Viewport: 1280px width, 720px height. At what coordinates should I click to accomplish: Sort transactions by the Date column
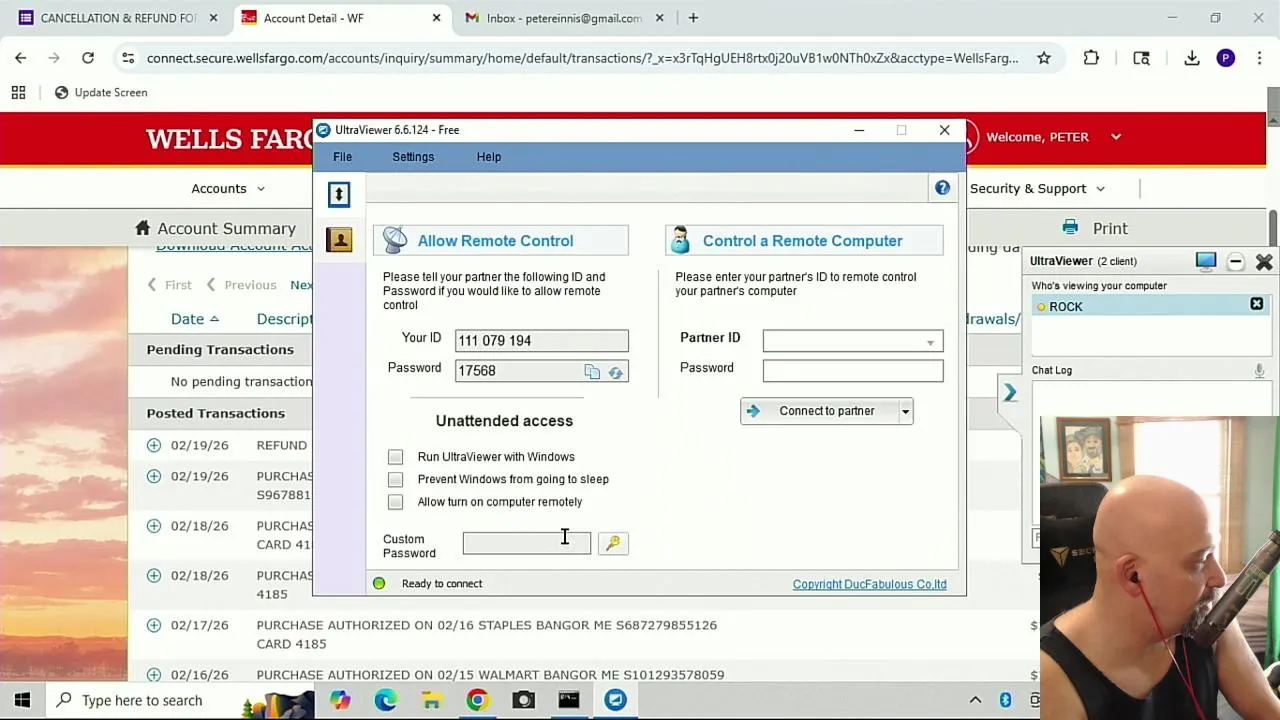tap(195, 319)
